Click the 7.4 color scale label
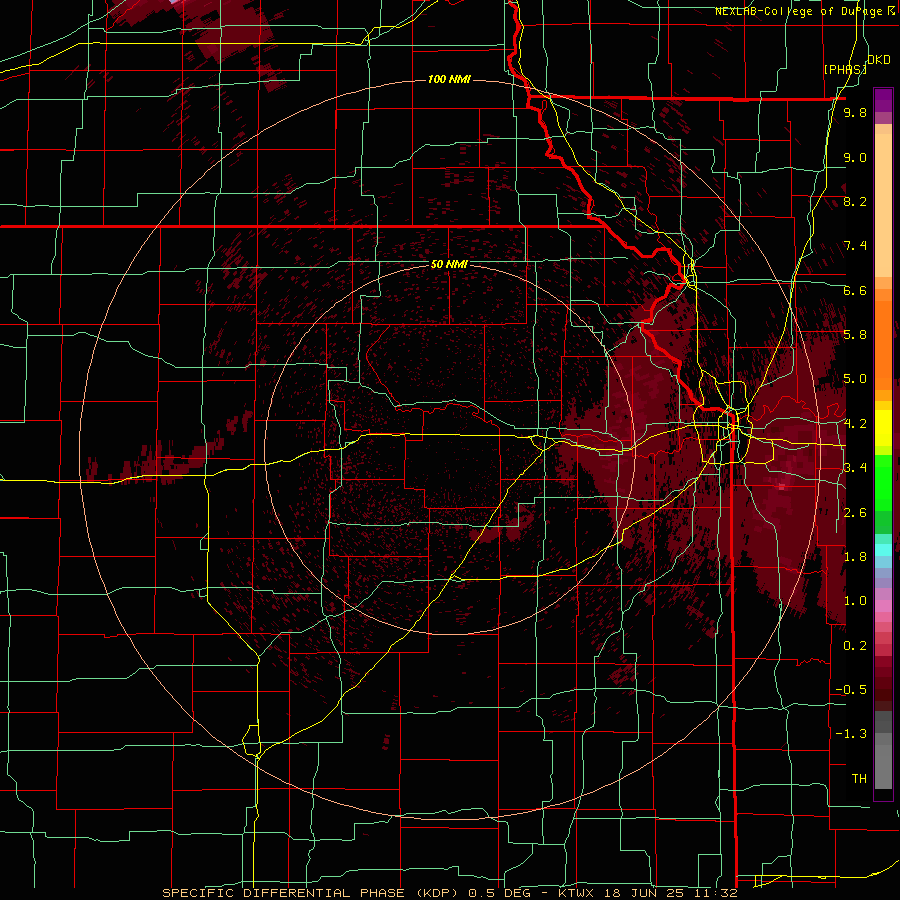This screenshot has height=900, width=900. (x=855, y=246)
